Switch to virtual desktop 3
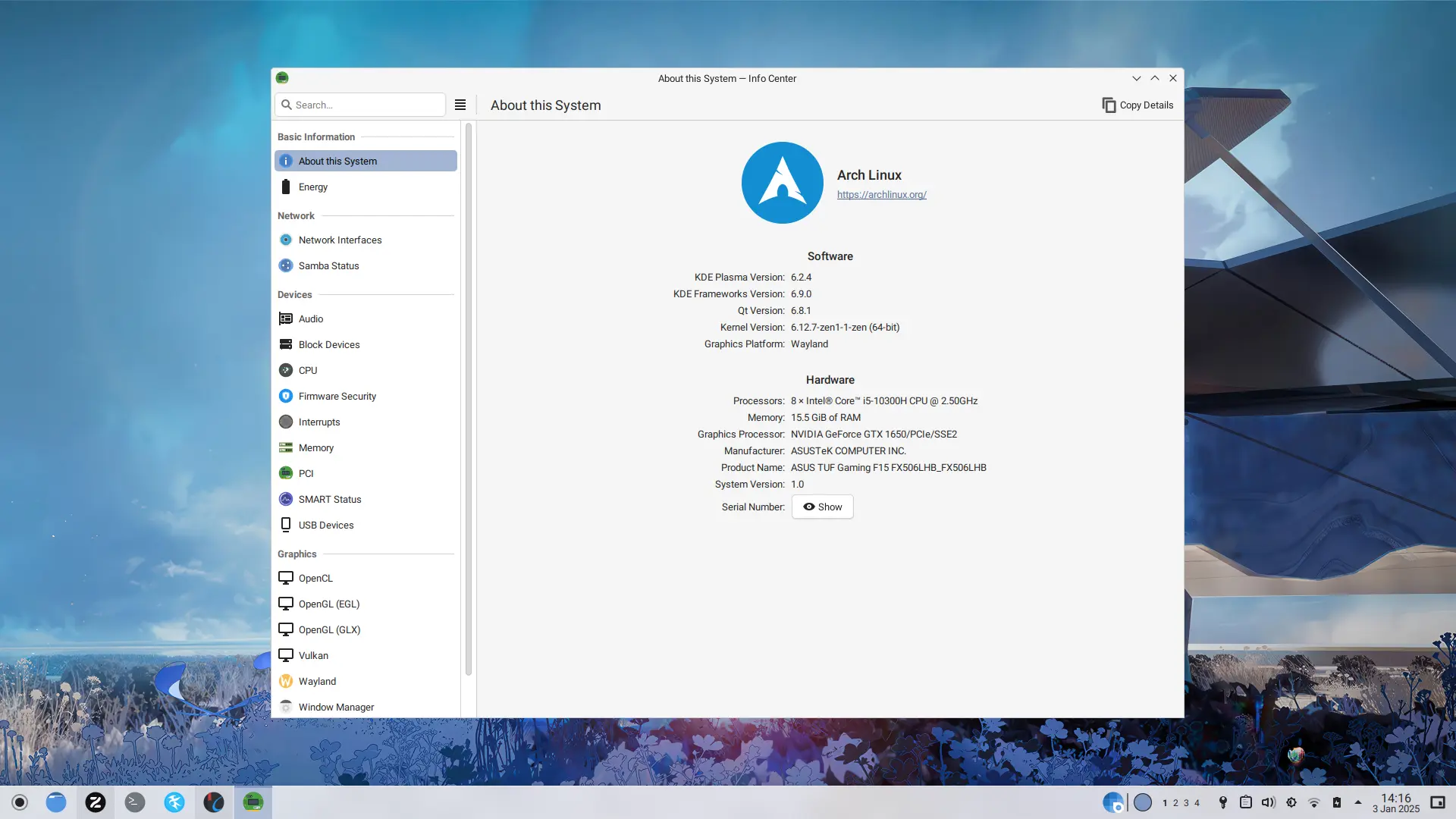Screen dimensions: 1456x819 point(1187,803)
